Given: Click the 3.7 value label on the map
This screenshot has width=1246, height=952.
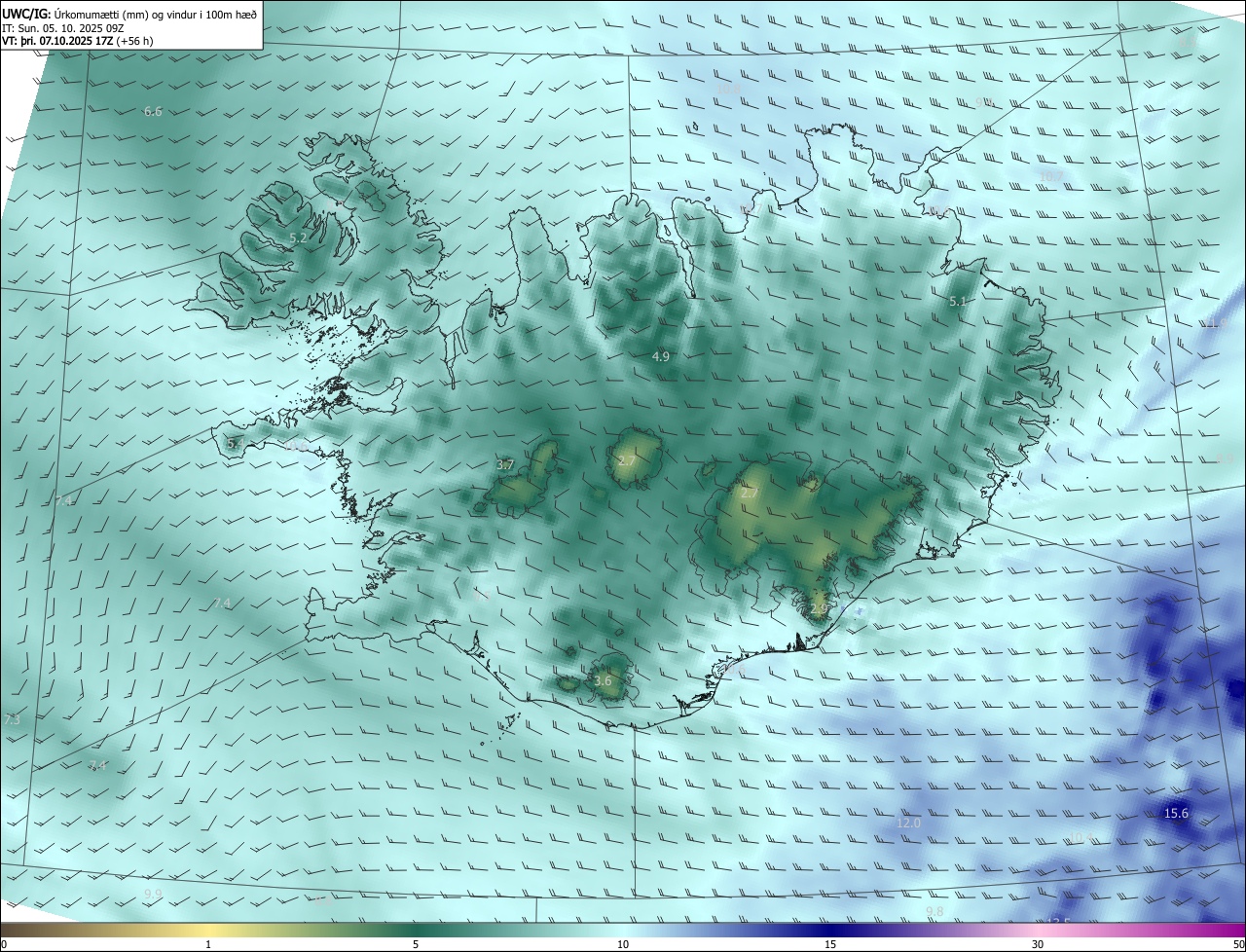Looking at the screenshot, I should tap(505, 465).
